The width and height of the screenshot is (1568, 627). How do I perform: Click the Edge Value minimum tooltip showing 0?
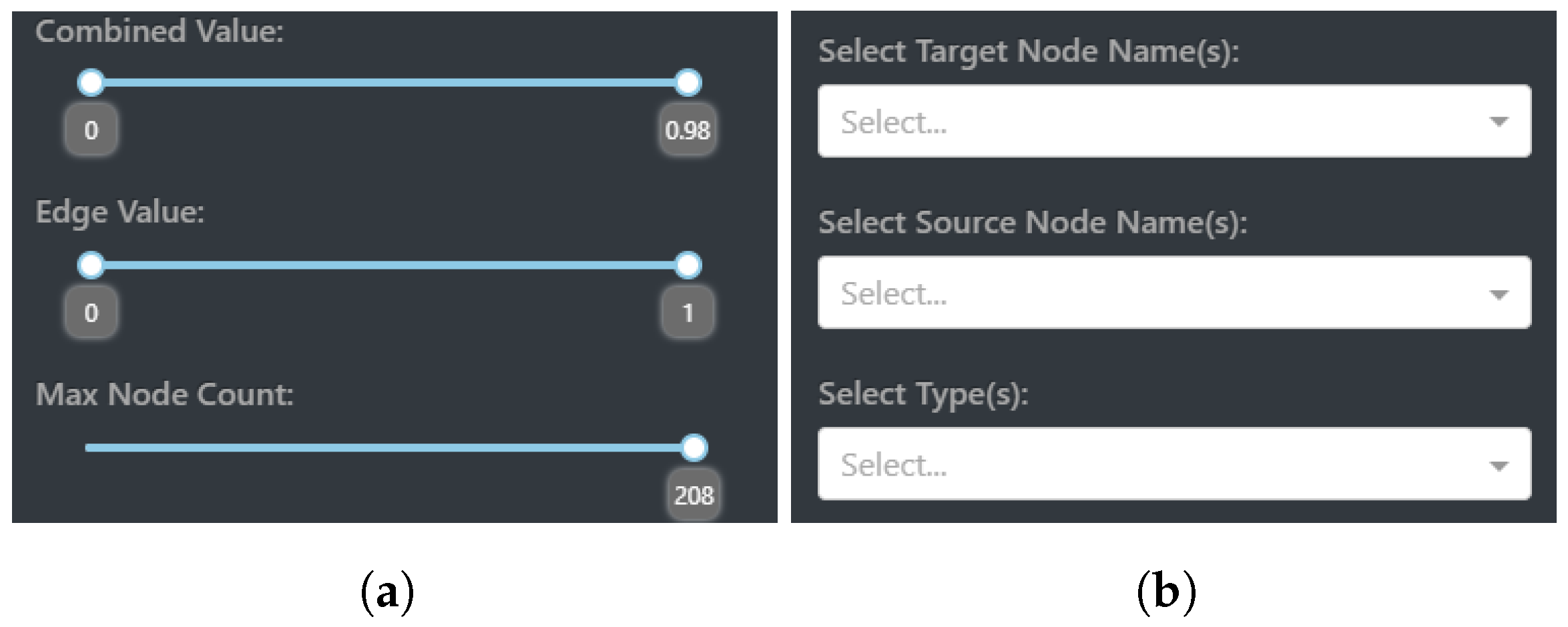(91, 312)
